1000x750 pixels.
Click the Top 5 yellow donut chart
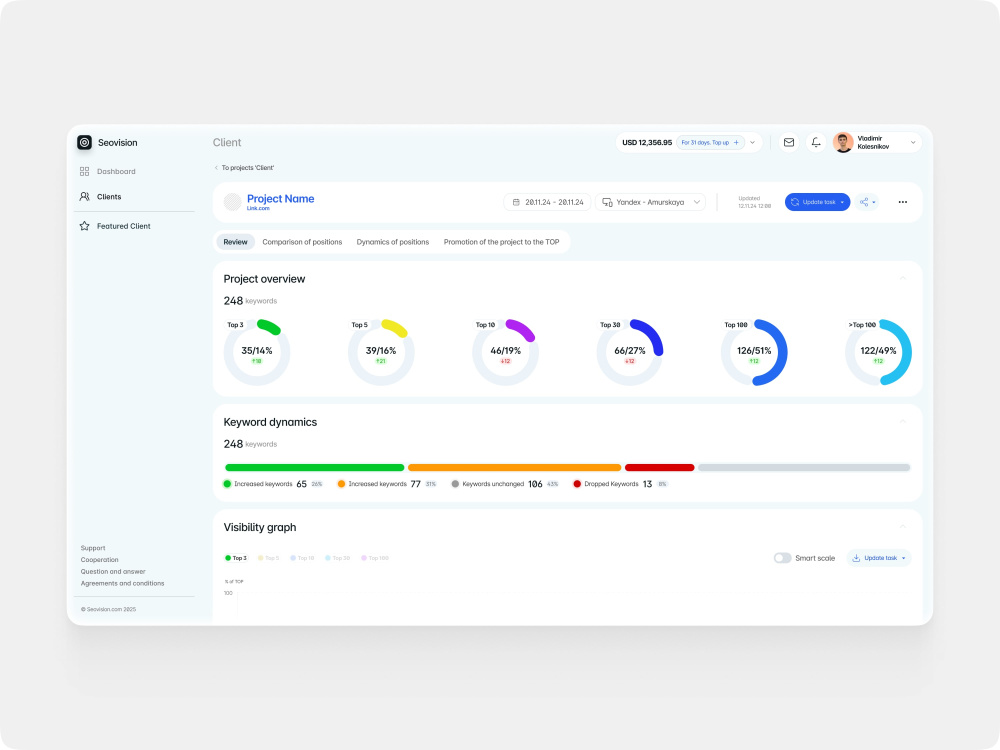381,353
